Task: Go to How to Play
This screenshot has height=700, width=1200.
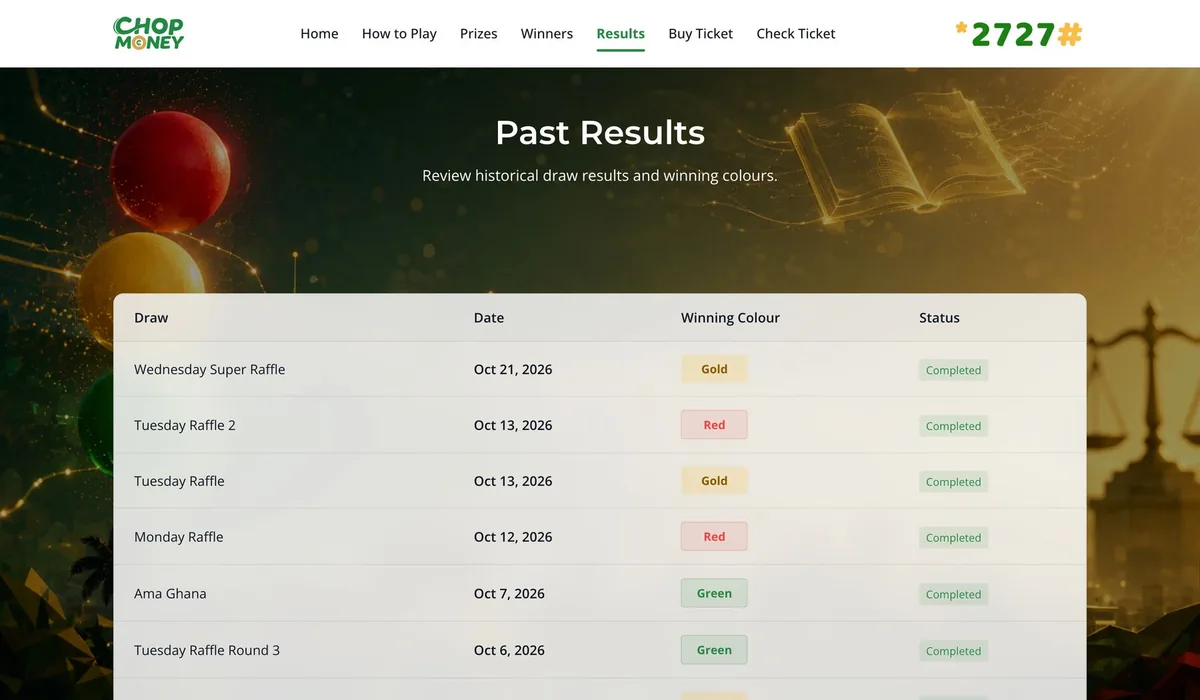Action: click(399, 34)
